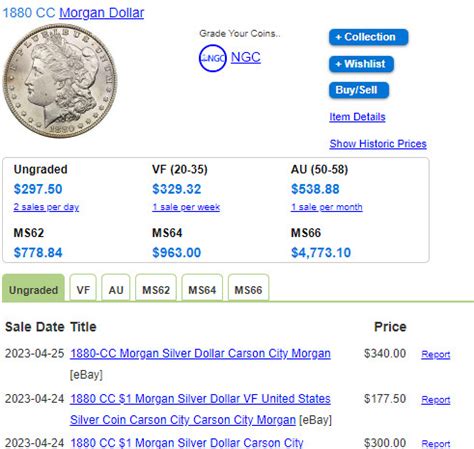Viewport: 474px width, 449px height.
Task: Select AU price $538.88
Action: (x=315, y=189)
